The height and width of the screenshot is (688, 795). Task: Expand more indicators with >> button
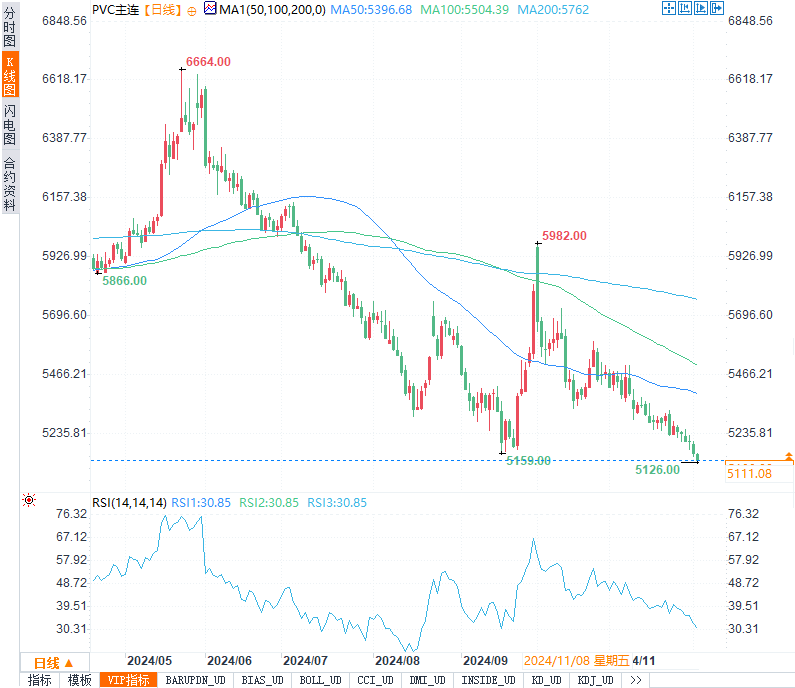coord(634,680)
